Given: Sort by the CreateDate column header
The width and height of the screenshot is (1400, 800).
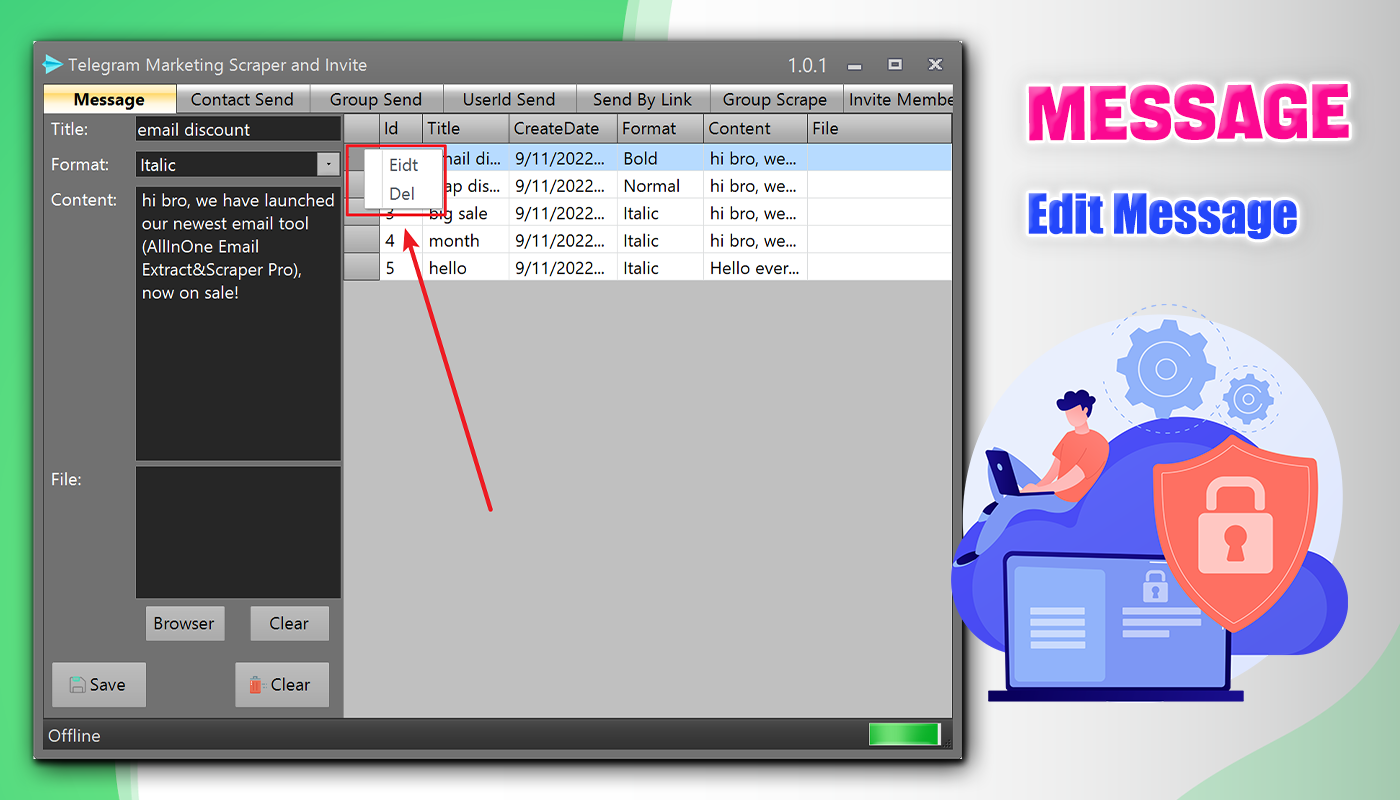Looking at the screenshot, I should (562, 128).
